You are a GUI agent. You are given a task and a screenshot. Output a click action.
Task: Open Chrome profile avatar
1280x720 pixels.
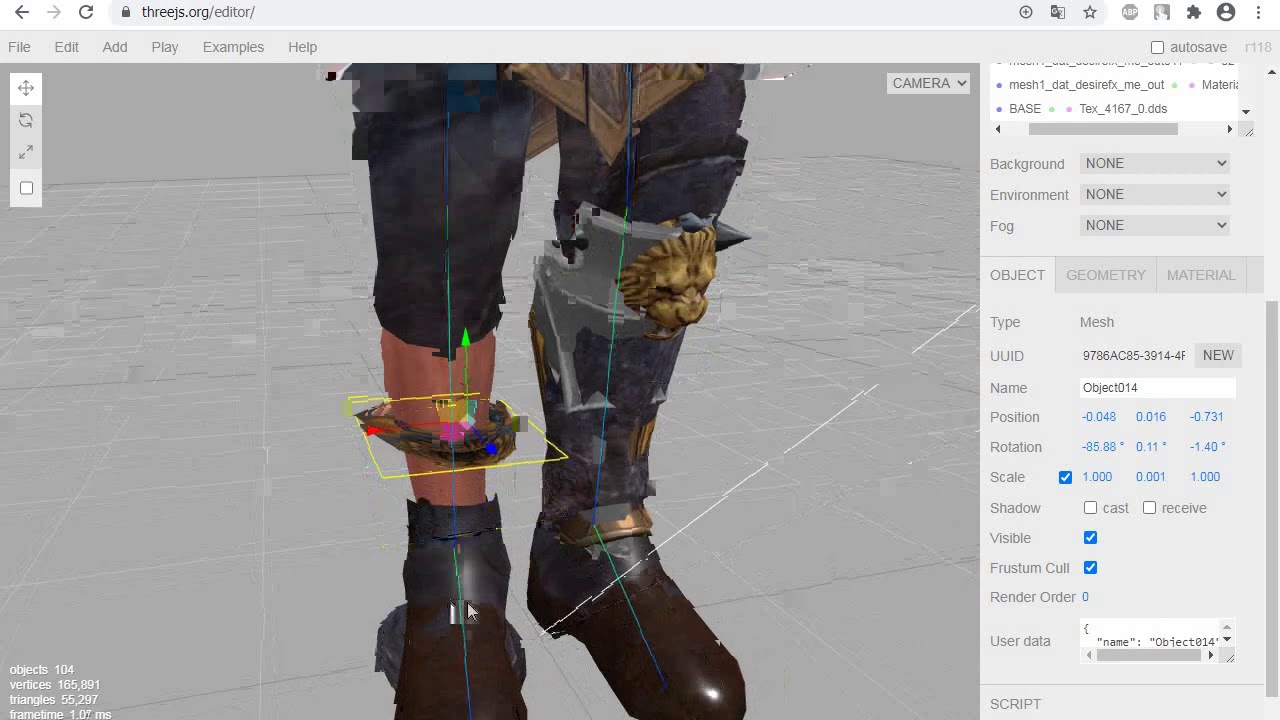1226,12
